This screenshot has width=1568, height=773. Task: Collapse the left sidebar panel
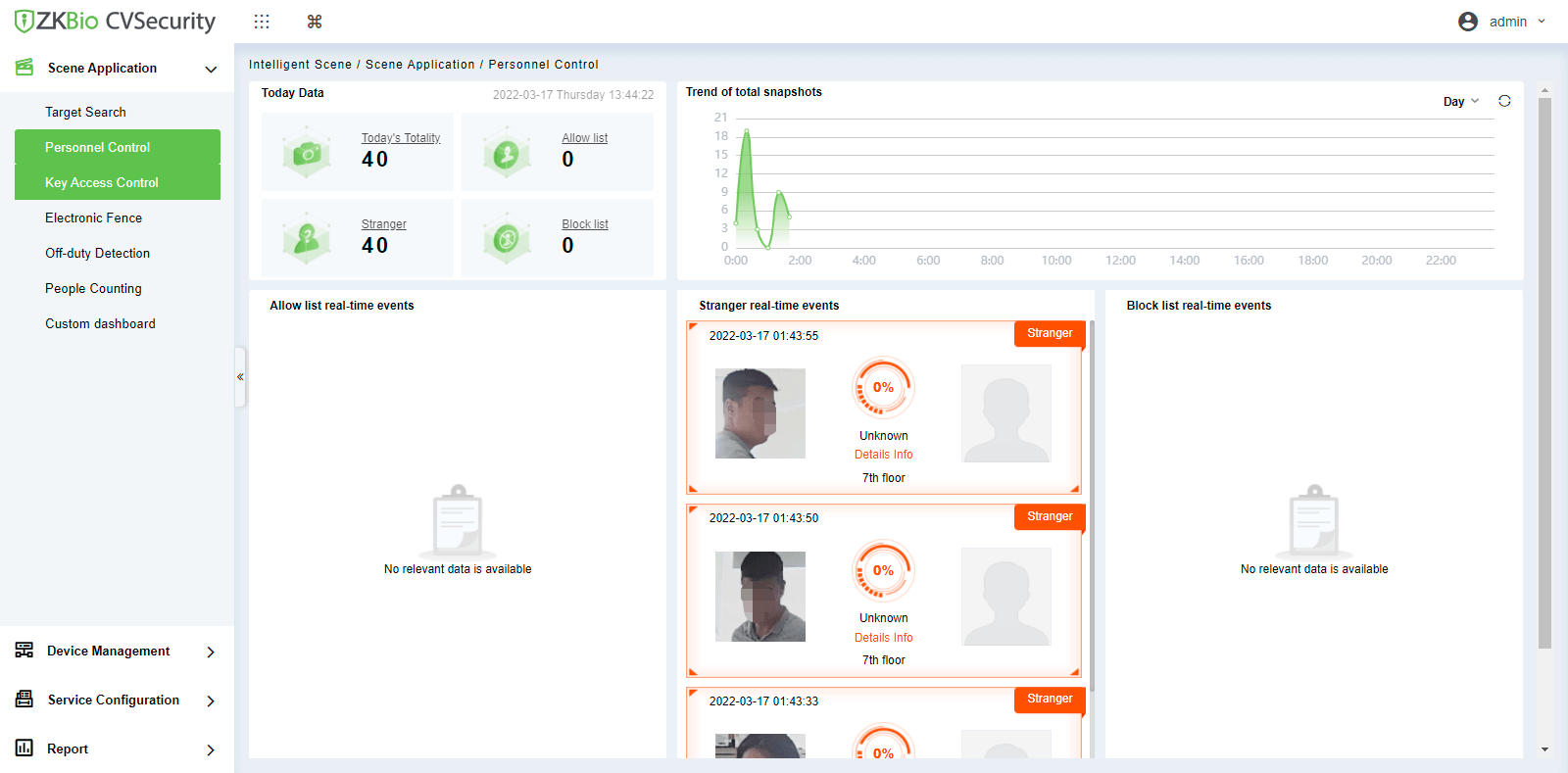(240, 377)
